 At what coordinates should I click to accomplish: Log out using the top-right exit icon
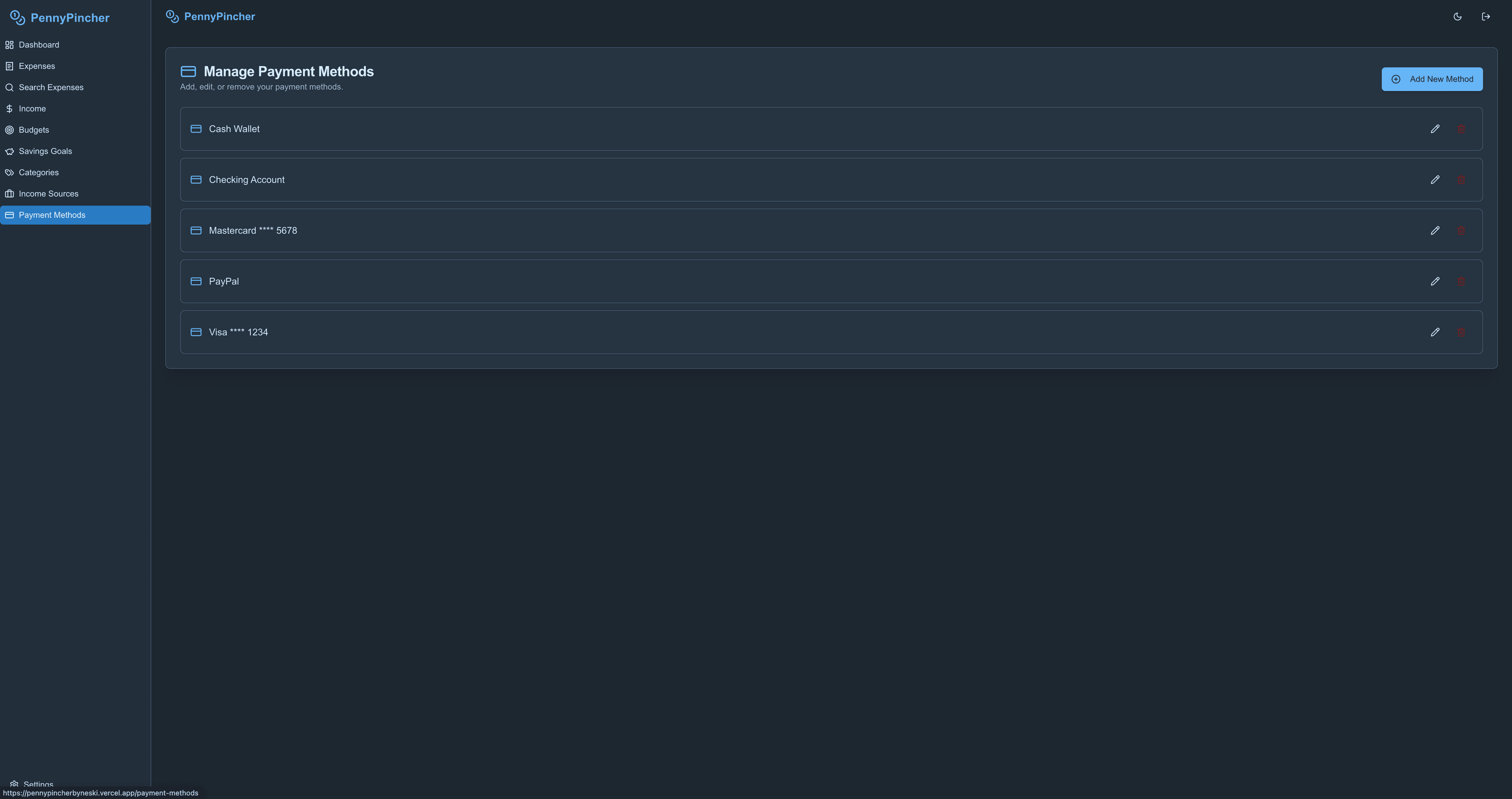point(1486,17)
